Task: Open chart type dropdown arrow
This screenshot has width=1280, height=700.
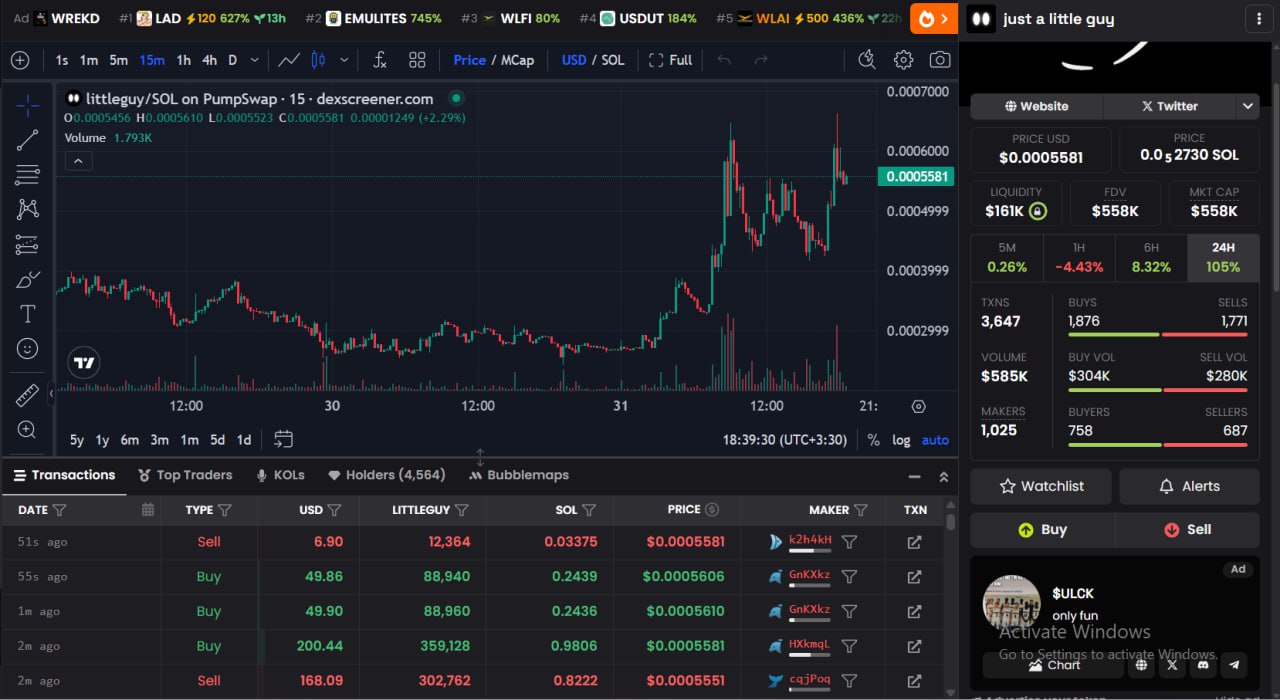Action: point(344,60)
